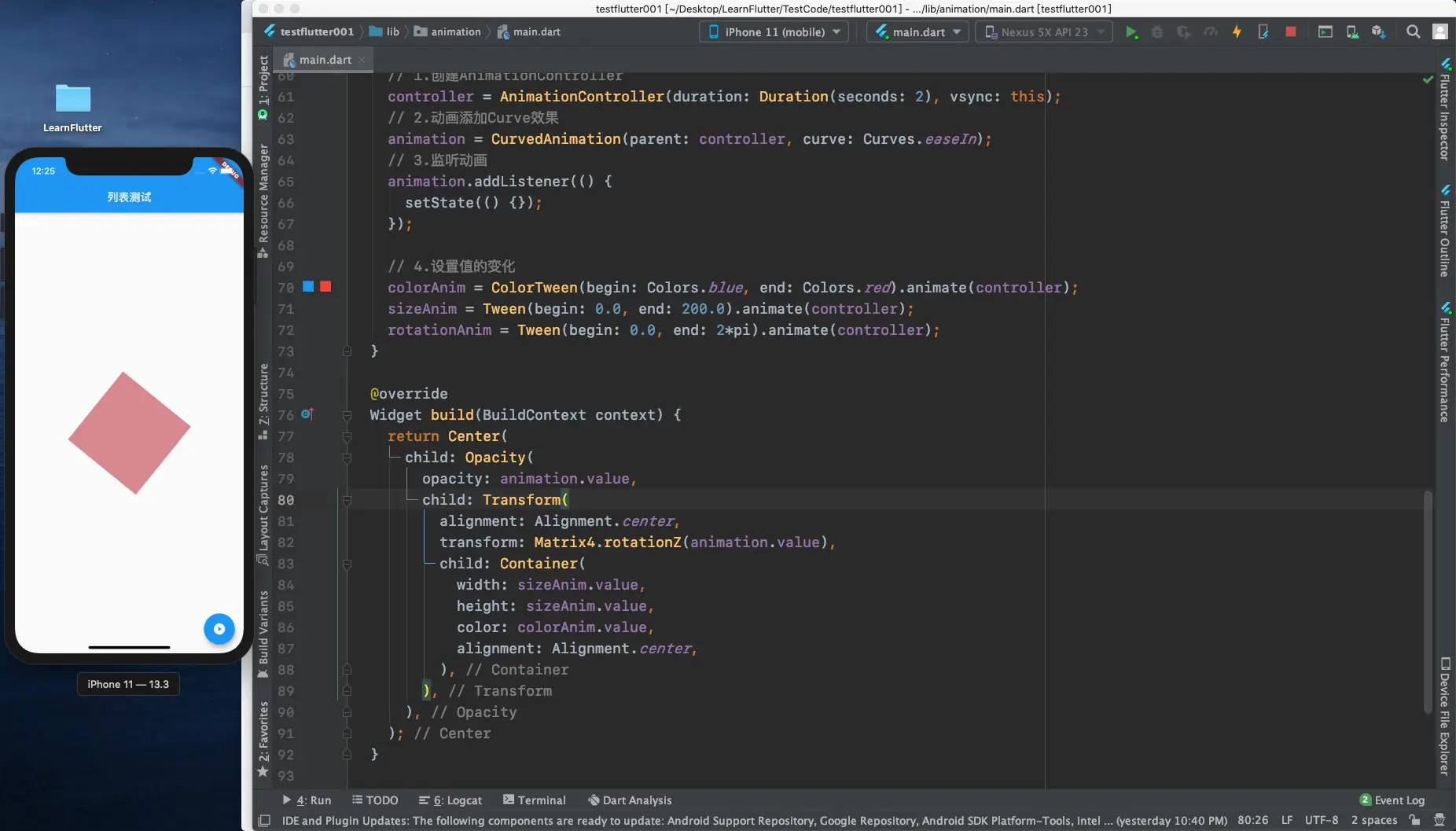Open the Terminal tool window
The height and width of the screenshot is (831, 1456).
click(535, 800)
